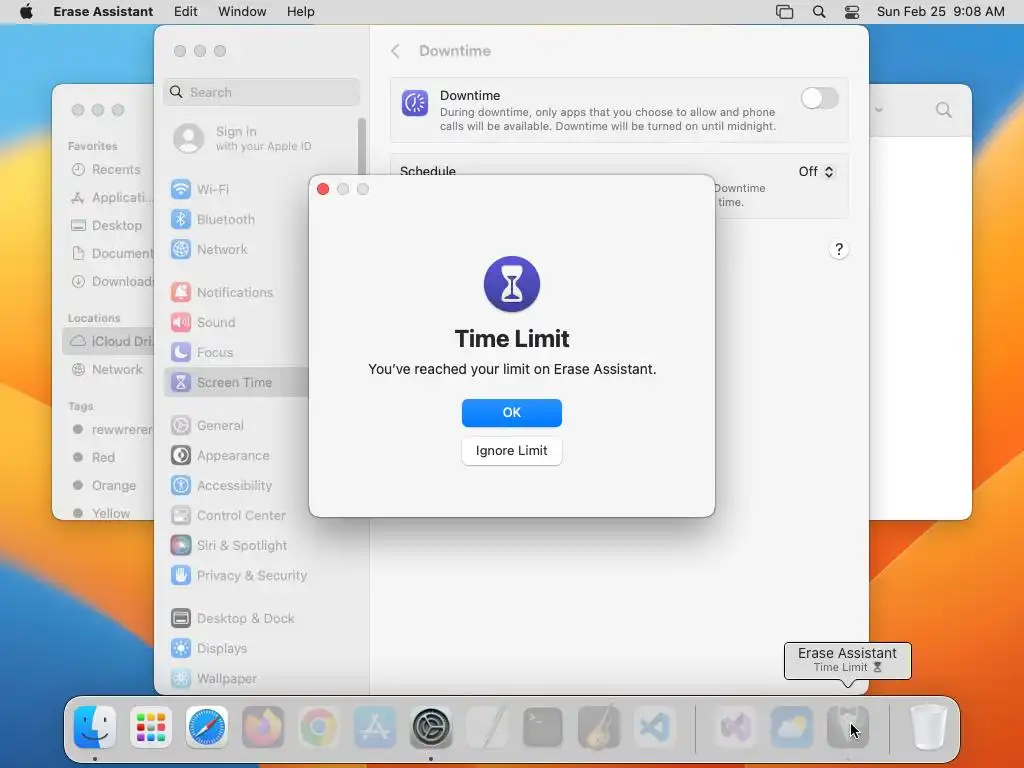Click the help question mark button
This screenshot has width=1024, height=768.
[839, 249]
